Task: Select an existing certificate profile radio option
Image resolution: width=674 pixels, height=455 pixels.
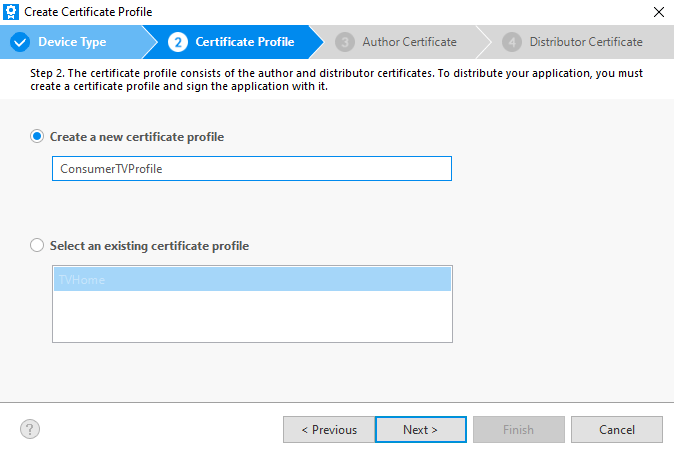Action: (37, 245)
